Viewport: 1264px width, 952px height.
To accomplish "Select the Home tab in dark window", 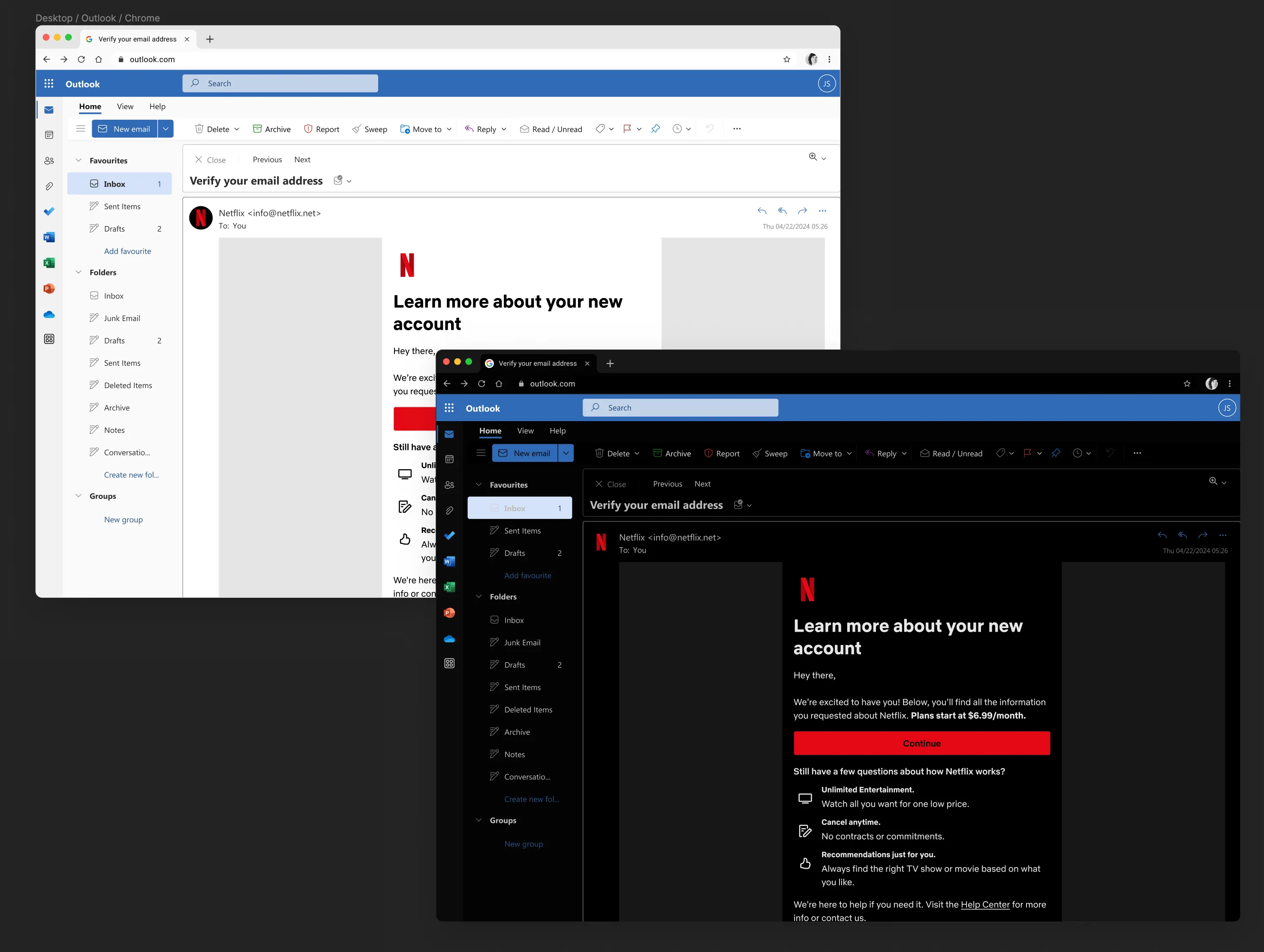I will (490, 431).
